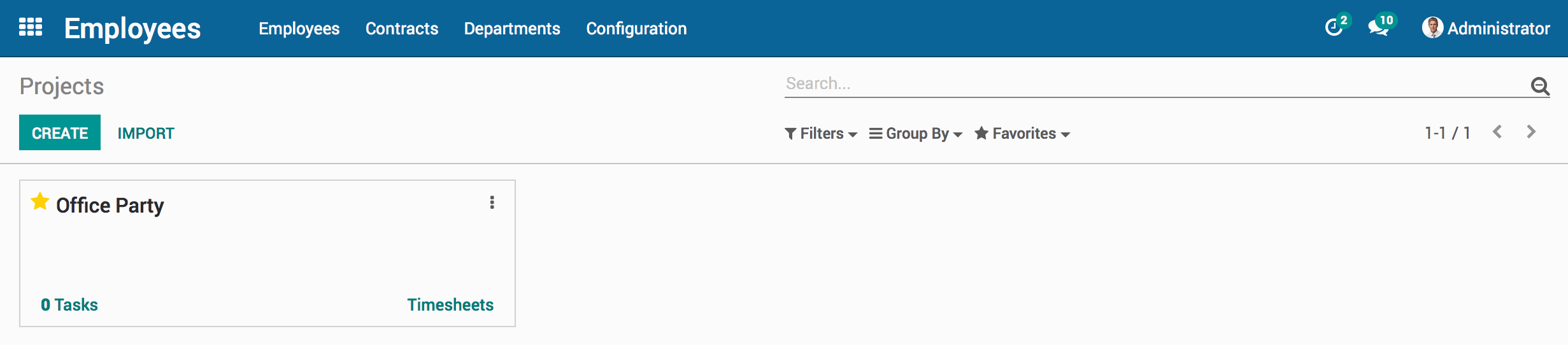Click the Administrator avatar picture
The width and height of the screenshot is (1568, 345).
tap(1432, 28)
